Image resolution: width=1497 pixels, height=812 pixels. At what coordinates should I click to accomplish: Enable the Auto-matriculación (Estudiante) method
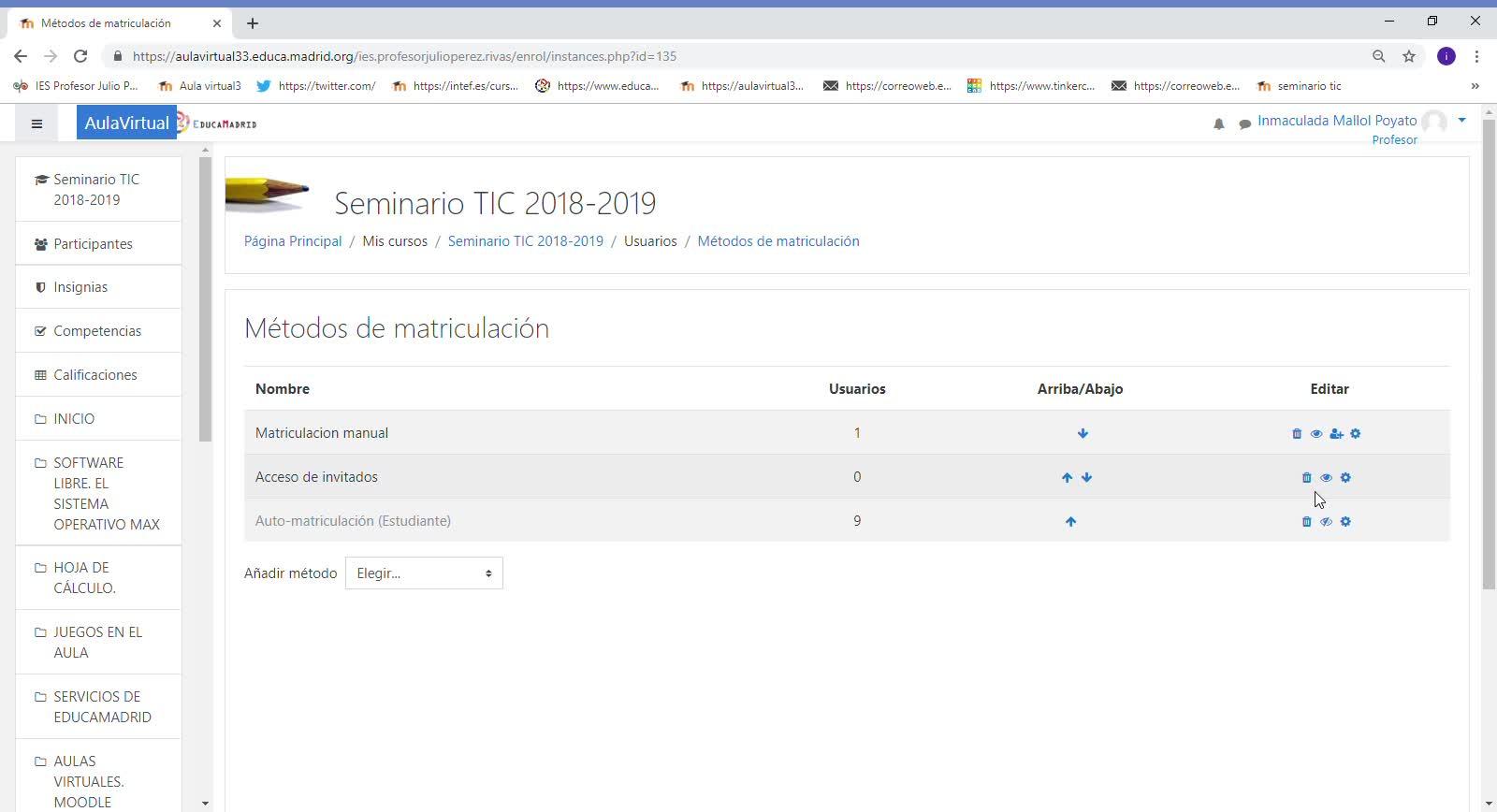click(x=1326, y=522)
